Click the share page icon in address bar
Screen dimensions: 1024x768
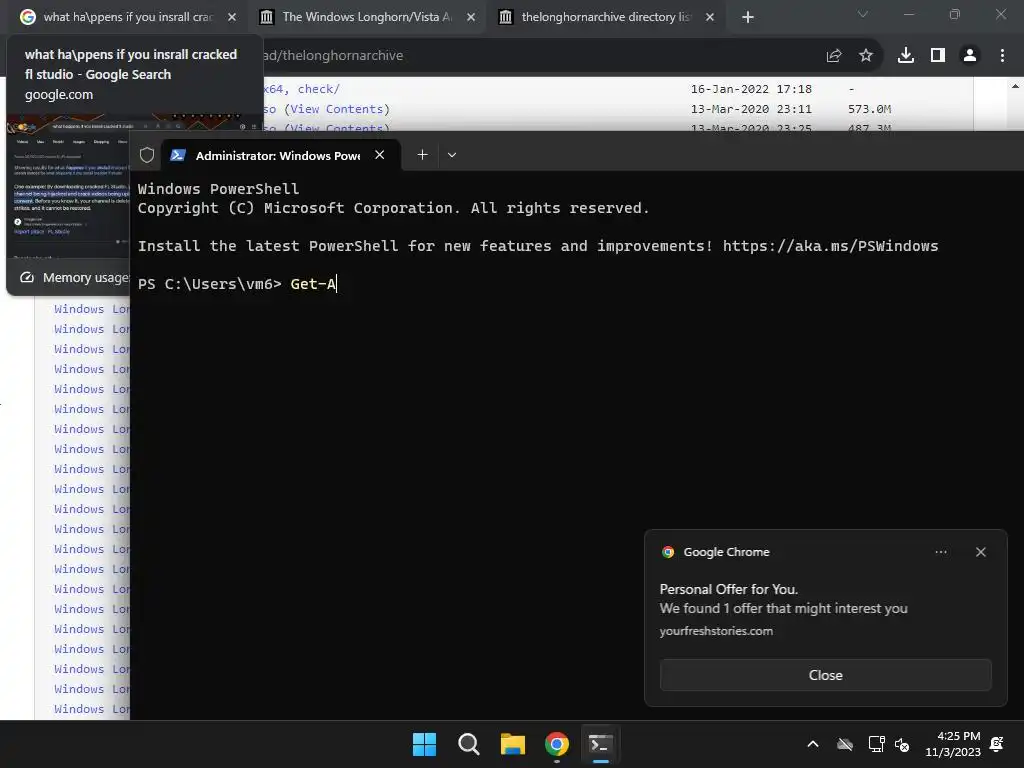coord(834,56)
